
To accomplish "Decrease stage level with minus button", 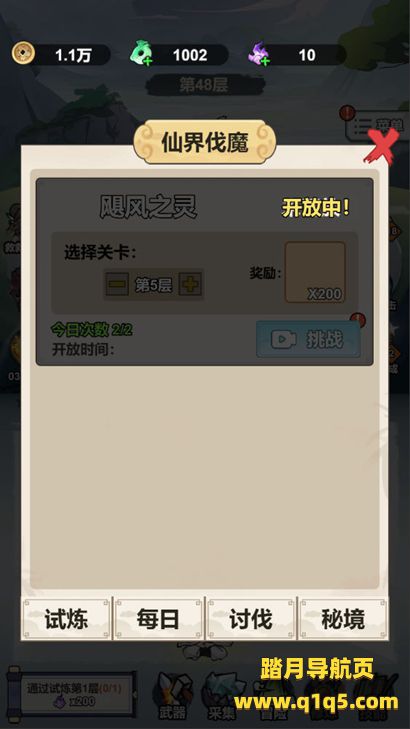I will click(x=117, y=284).
